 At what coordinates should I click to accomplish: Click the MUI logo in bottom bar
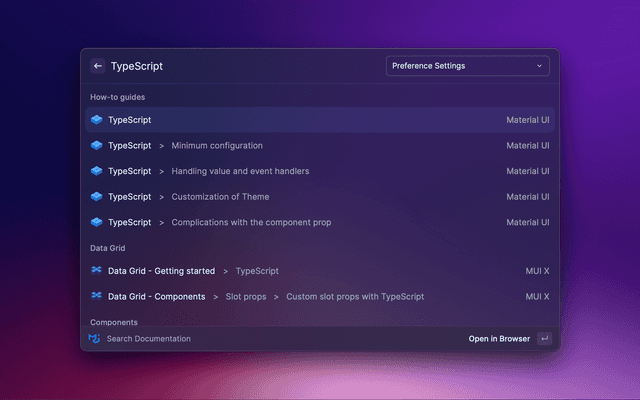click(95, 339)
